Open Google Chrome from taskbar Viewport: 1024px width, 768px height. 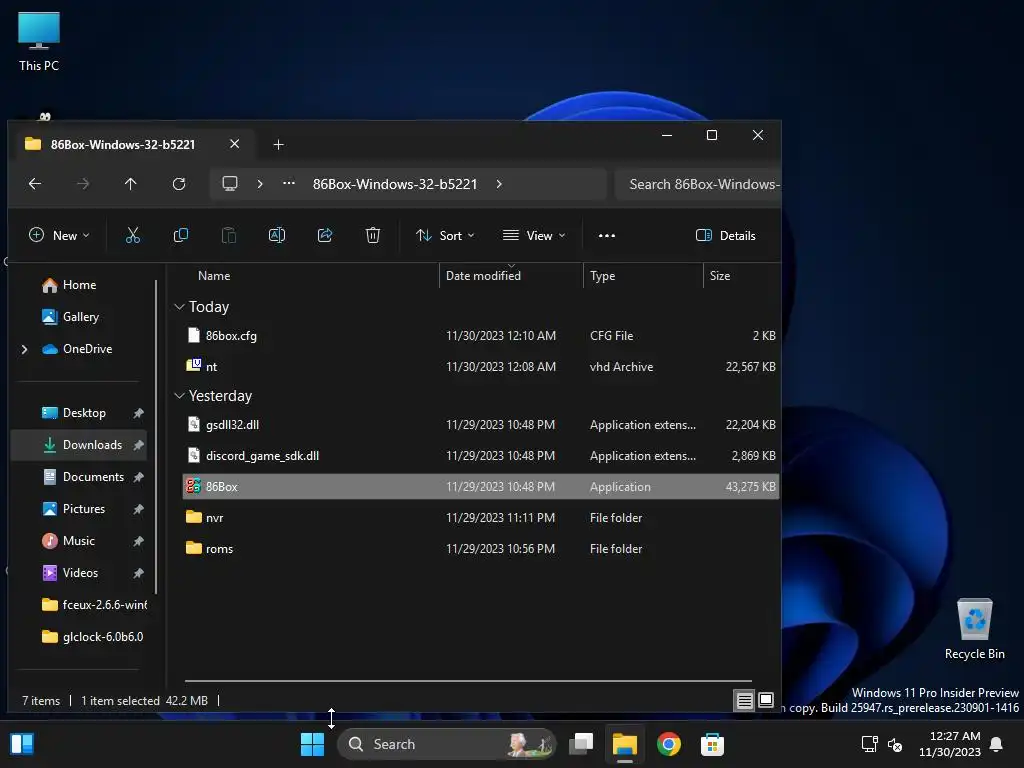click(x=669, y=744)
